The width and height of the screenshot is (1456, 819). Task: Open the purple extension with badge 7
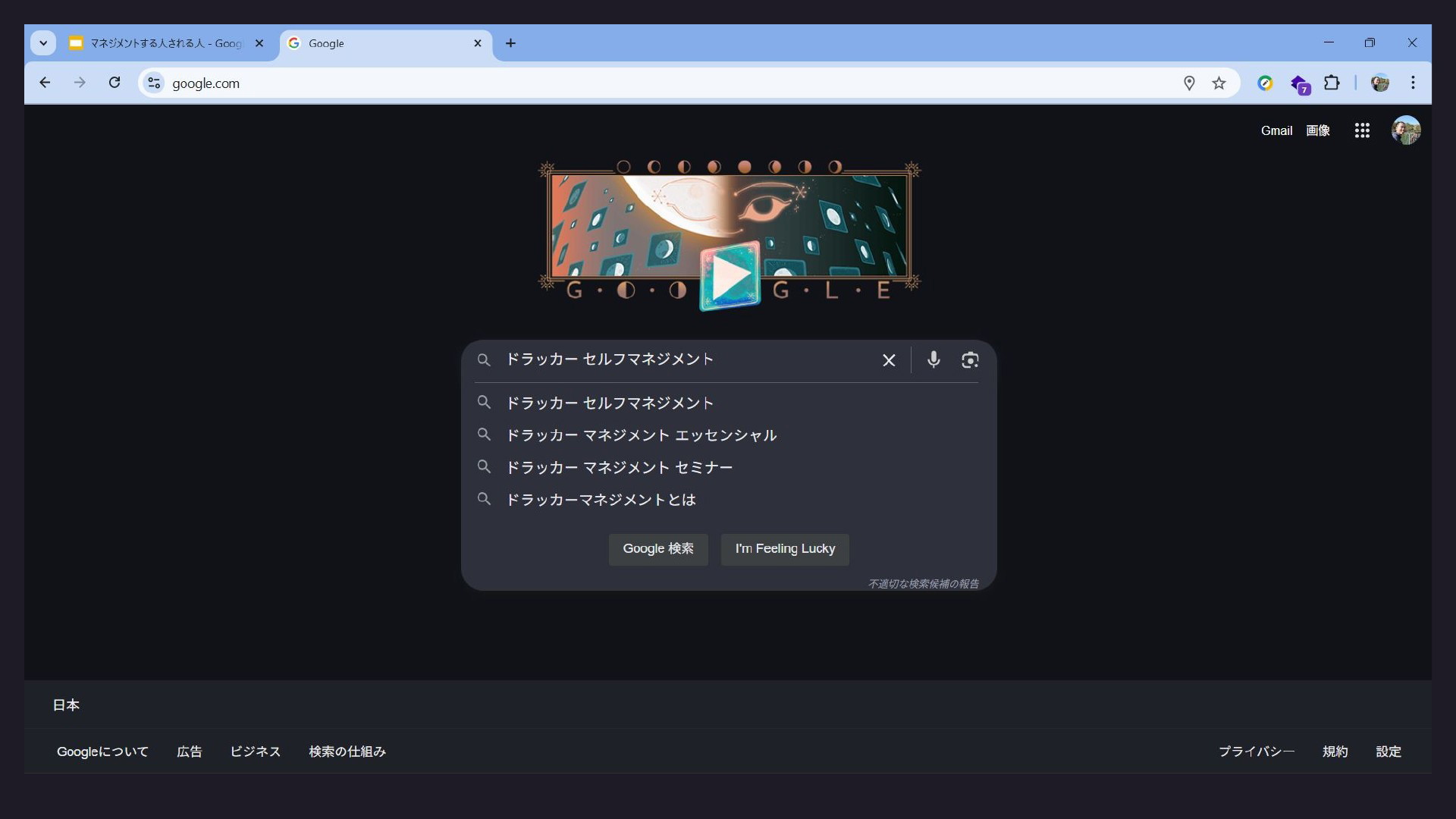pyautogui.click(x=1300, y=84)
